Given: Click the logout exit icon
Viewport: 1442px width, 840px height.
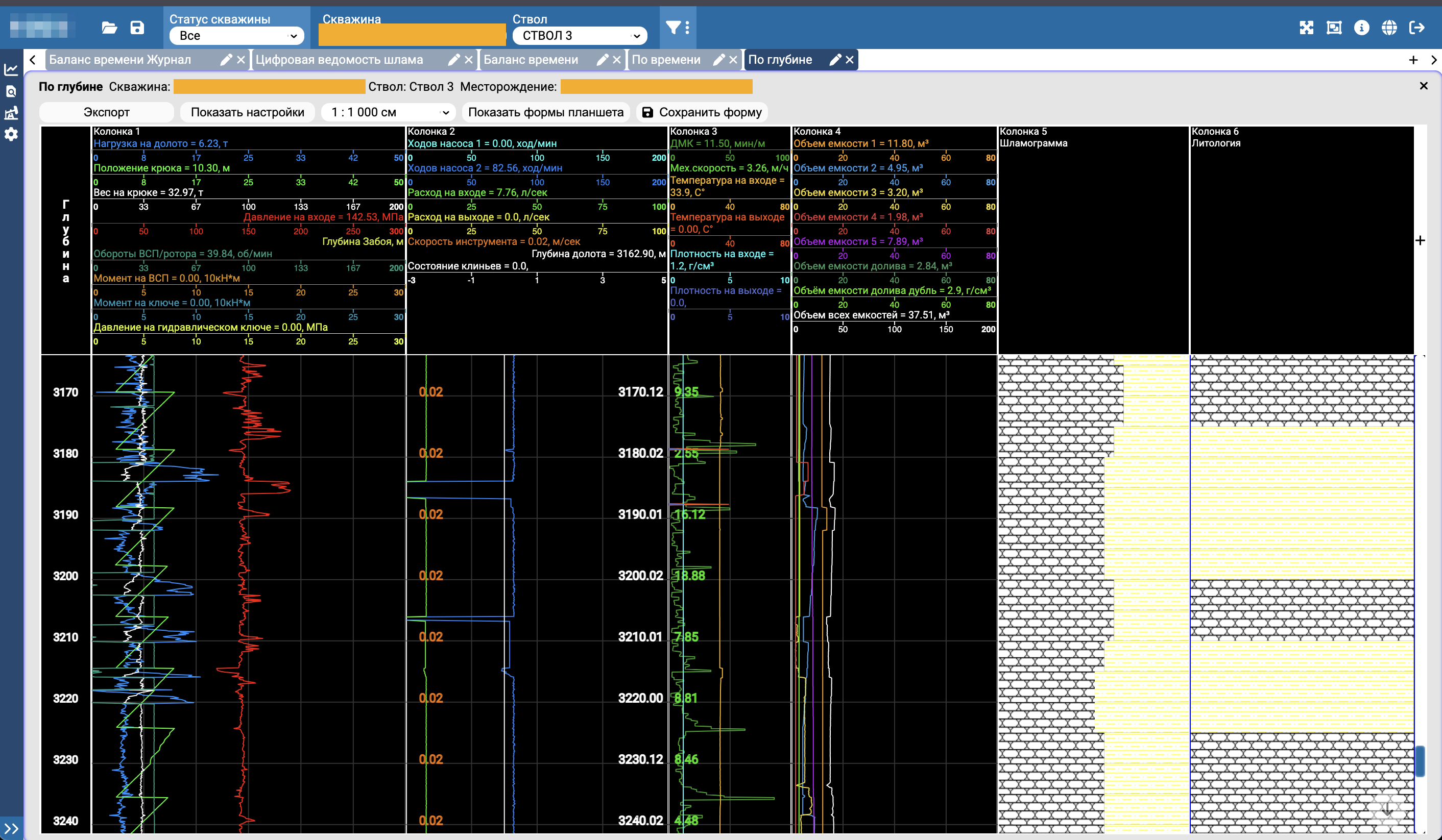Looking at the screenshot, I should [x=1417, y=28].
